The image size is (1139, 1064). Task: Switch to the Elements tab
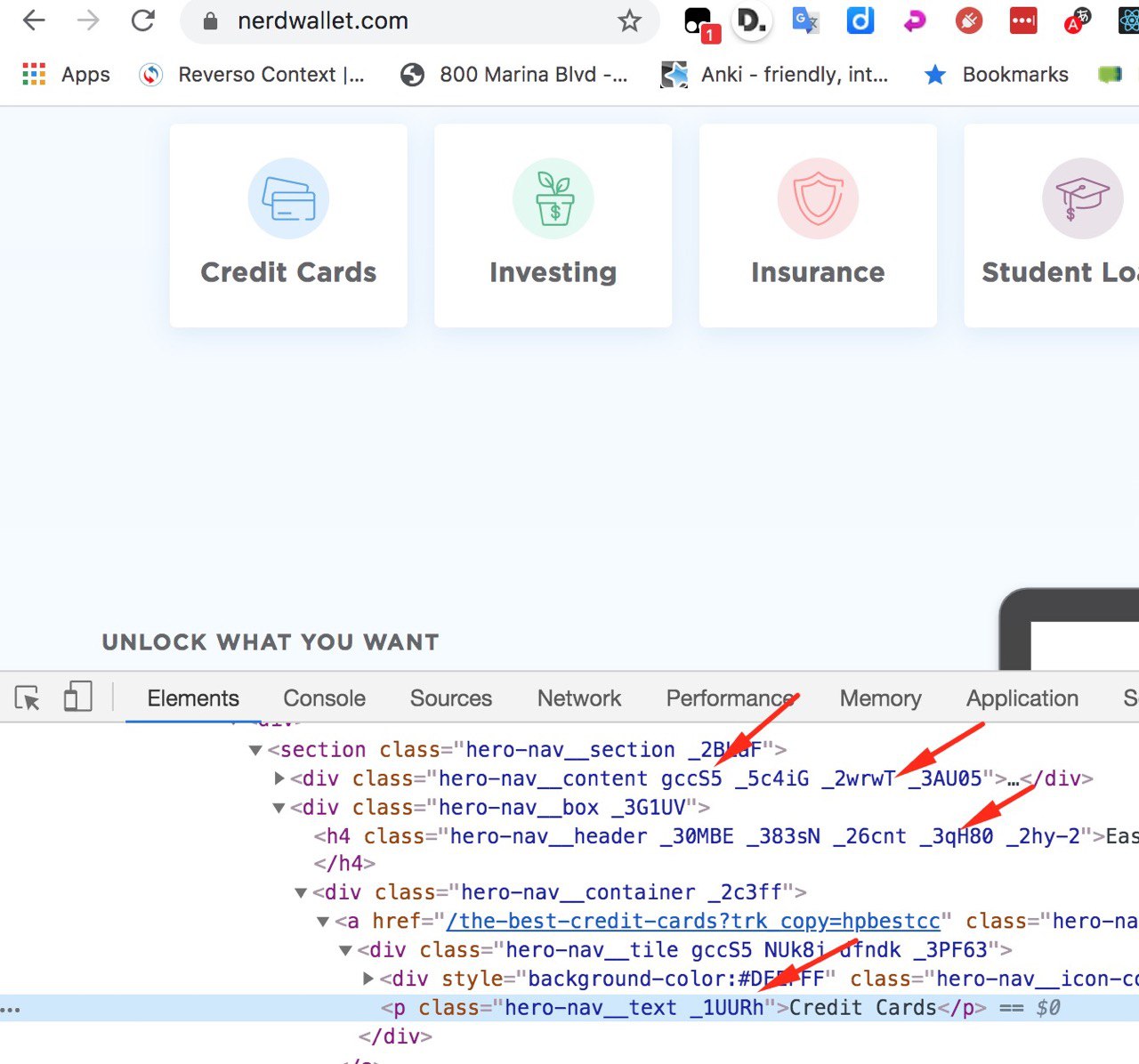tap(193, 698)
